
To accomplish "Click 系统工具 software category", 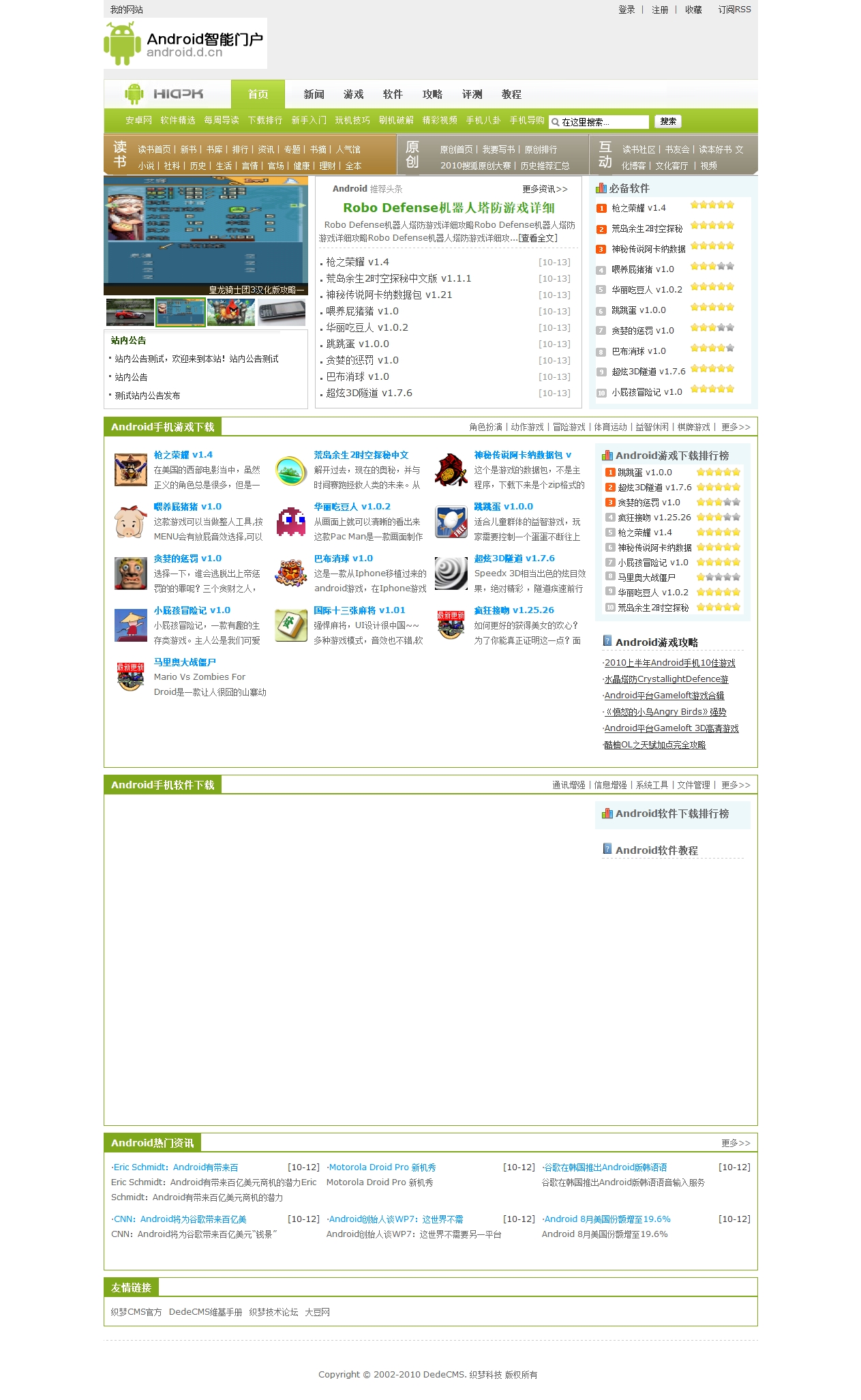I will tap(652, 785).
